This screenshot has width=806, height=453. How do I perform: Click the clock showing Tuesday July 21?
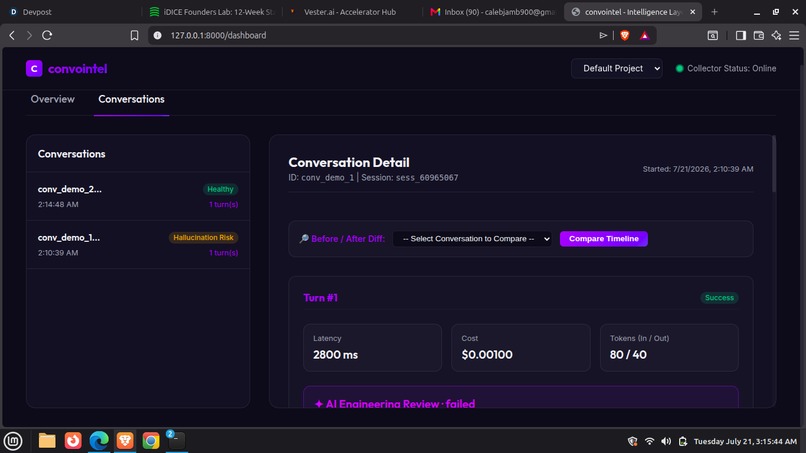745,441
